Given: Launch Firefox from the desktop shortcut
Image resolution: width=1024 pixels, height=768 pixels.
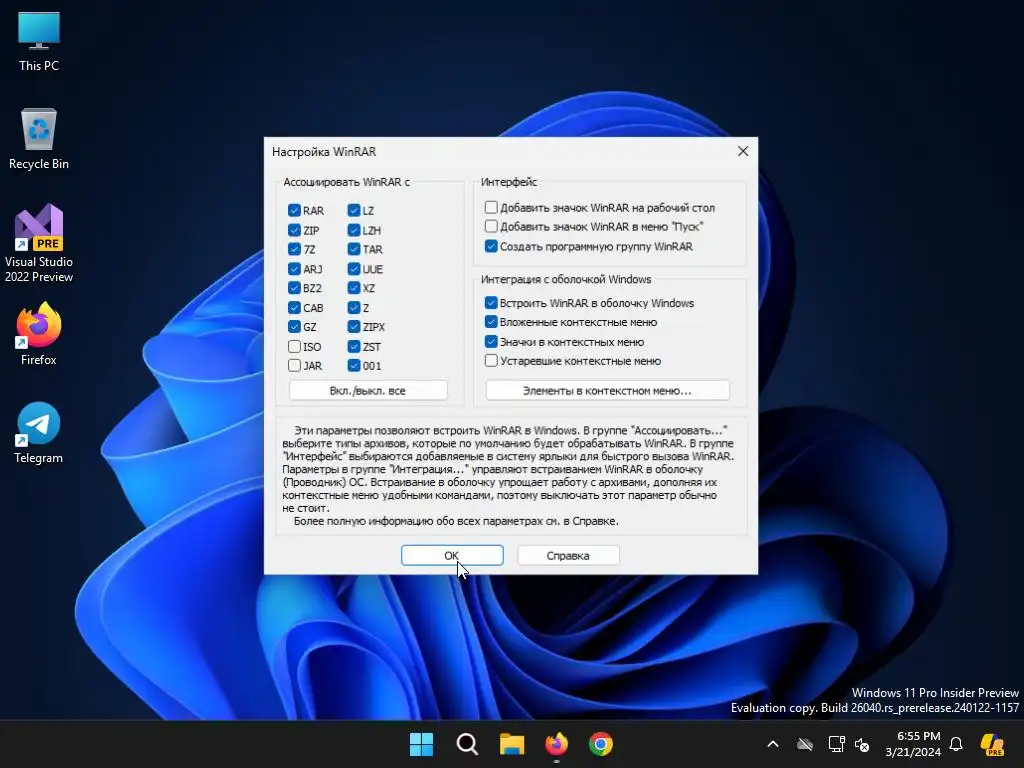Looking at the screenshot, I should pos(39,334).
